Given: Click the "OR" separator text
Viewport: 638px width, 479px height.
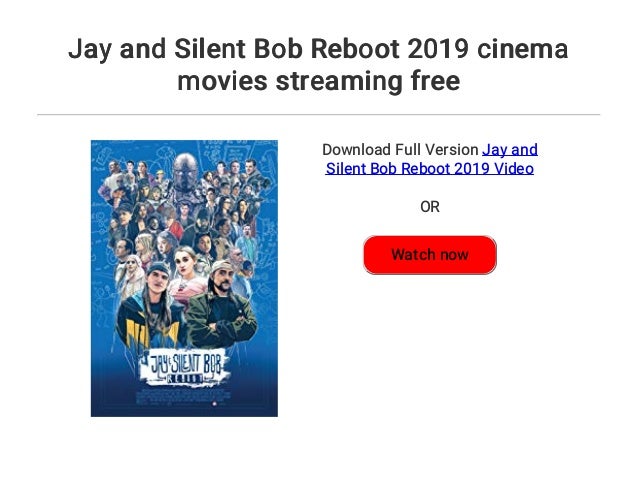Looking at the screenshot, I should [430, 207].
